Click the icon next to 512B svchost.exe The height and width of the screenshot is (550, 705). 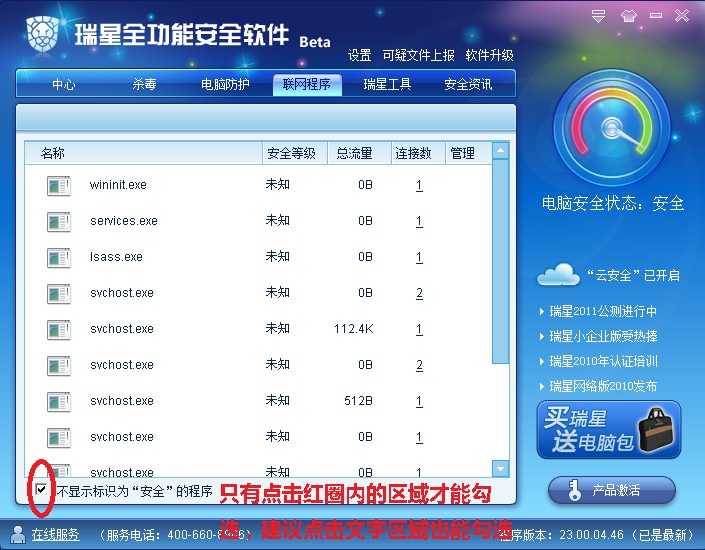pyautogui.click(x=58, y=401)
